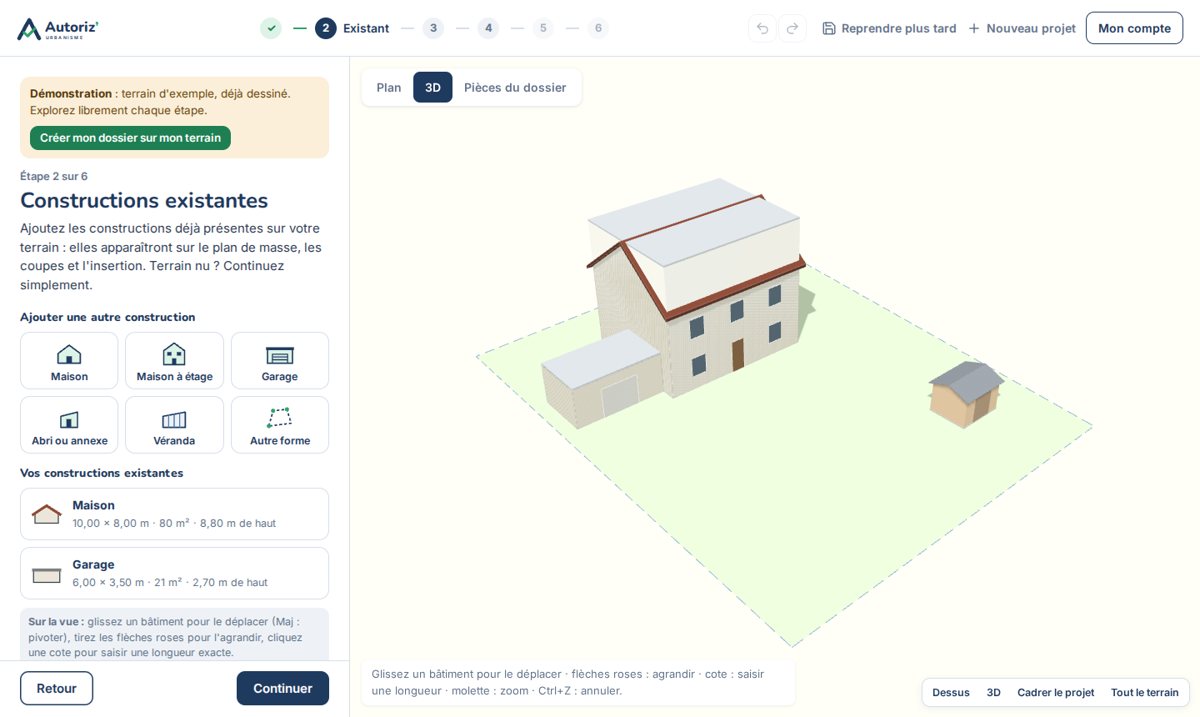Click the Continuer button
The height and width of the screenshot is (717, 1200).
tap(283, 688)
